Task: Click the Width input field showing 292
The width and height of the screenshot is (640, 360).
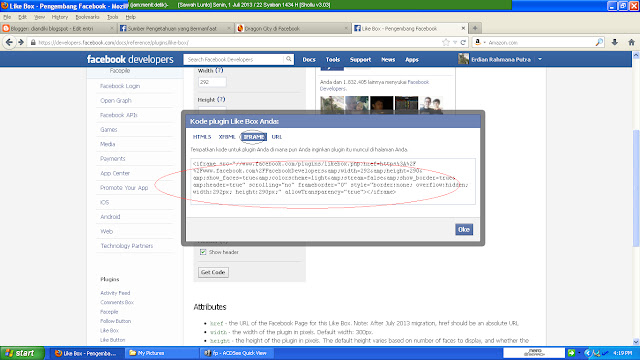Action: tap(212, 82)
